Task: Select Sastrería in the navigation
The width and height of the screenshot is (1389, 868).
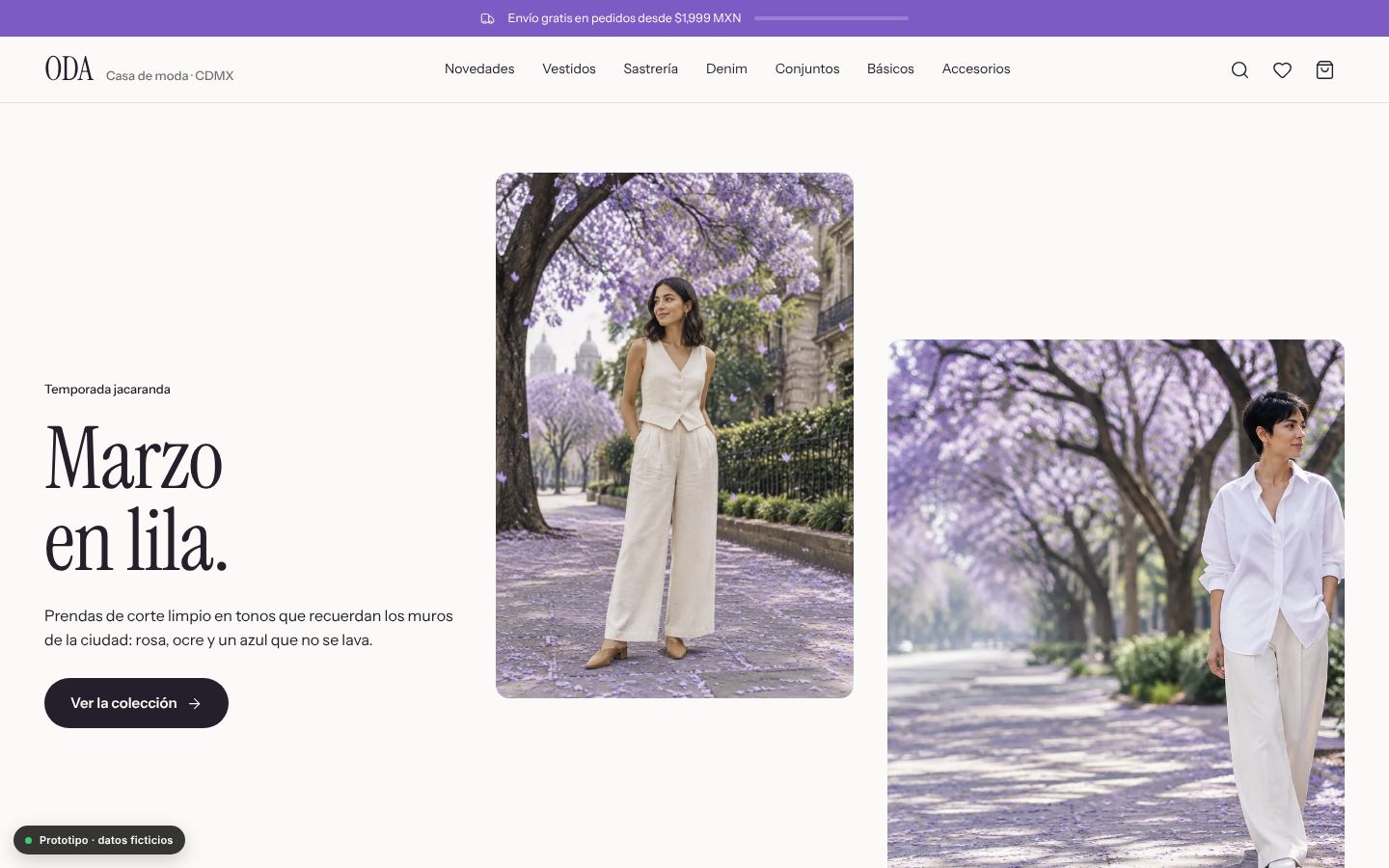Action: coord(651,69)
